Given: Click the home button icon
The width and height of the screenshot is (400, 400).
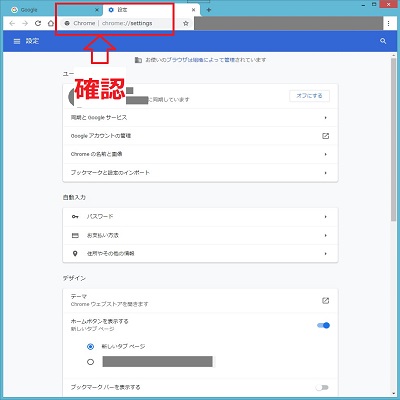Looking at the screenshot, I should [x=51, y=23].
